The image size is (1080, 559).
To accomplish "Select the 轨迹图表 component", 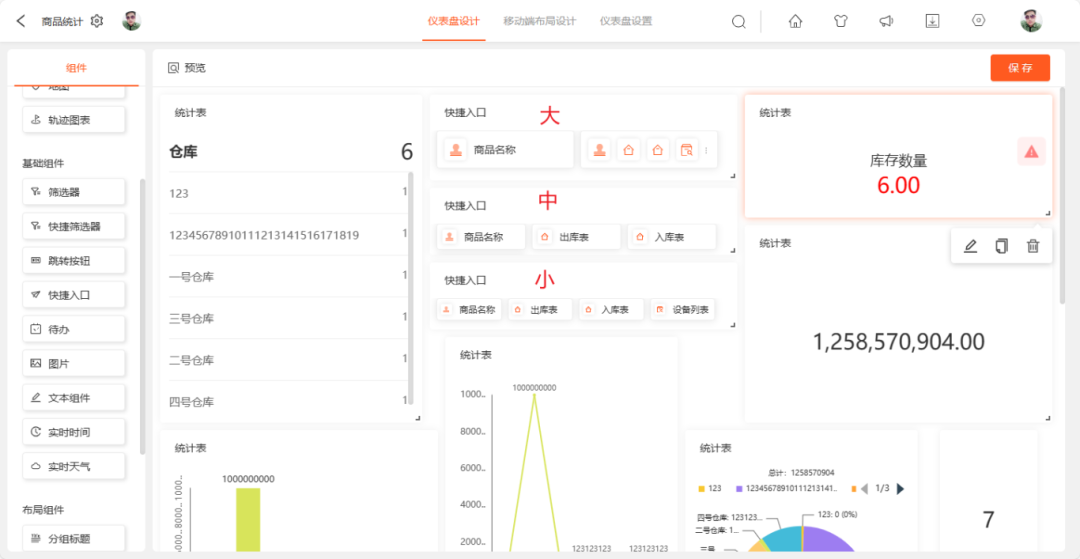I will point(74,120).
